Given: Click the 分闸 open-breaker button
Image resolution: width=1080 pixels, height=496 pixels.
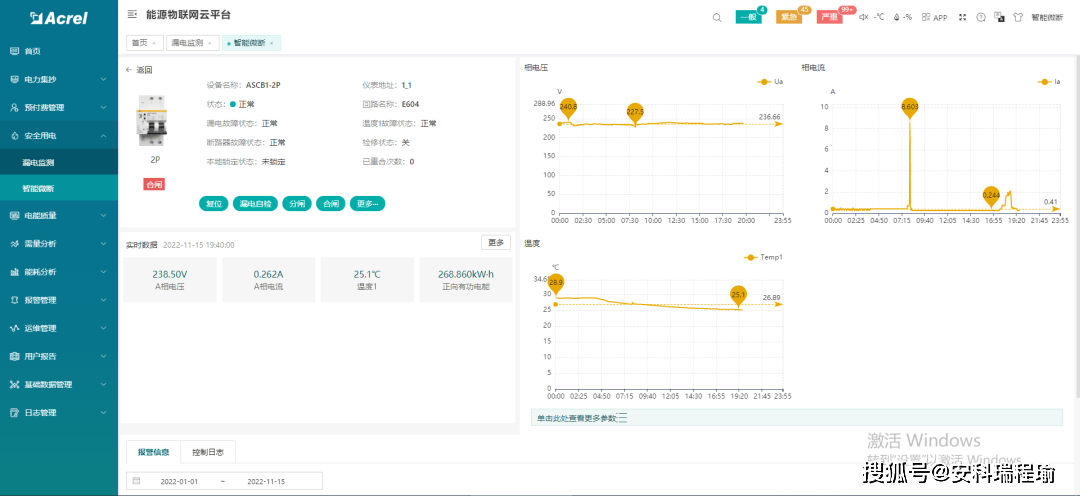Looking at the screenshot, I should click(x=297, y=204).
